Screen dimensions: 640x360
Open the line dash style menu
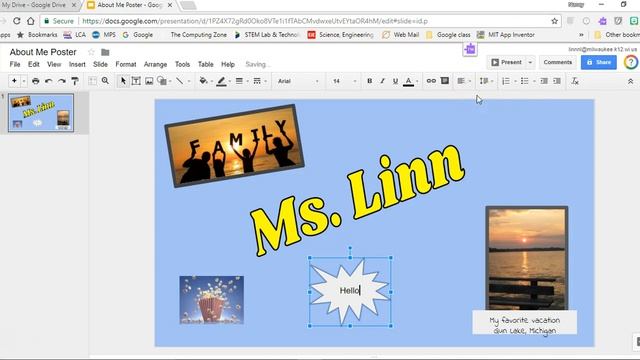[257, 81]
